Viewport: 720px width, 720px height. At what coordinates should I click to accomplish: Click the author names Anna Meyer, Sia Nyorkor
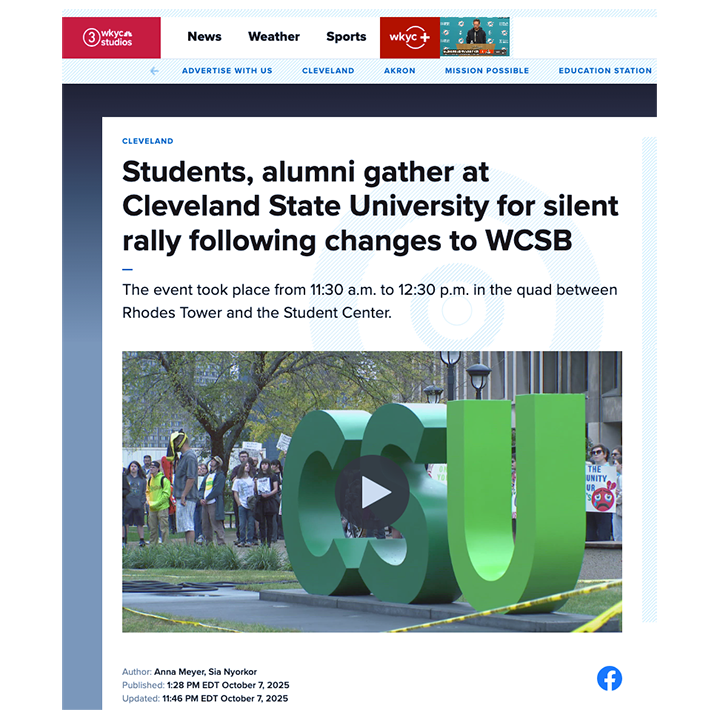coord(205,672)
